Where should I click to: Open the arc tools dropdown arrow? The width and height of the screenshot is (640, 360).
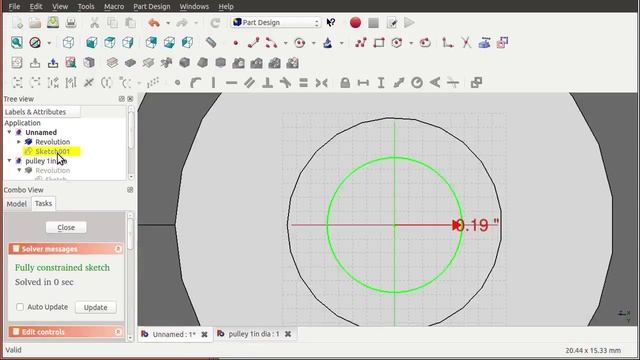point(285,43)
